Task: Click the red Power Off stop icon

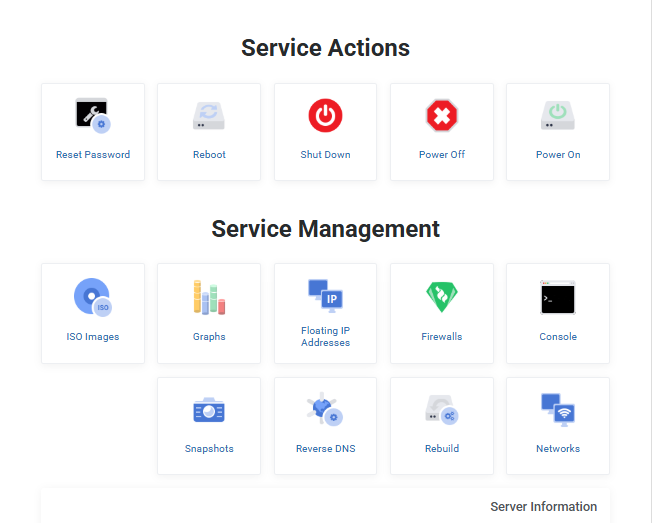Action: click(441, 116)
